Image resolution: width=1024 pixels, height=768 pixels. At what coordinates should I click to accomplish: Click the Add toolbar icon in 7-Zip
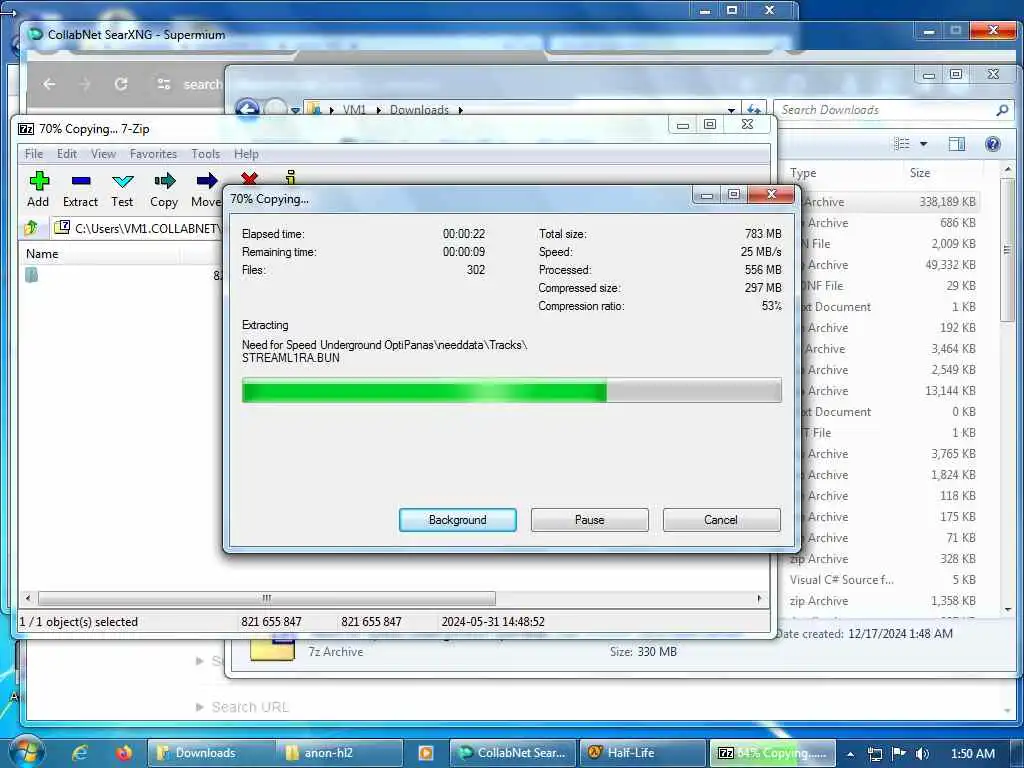(39, 181)
